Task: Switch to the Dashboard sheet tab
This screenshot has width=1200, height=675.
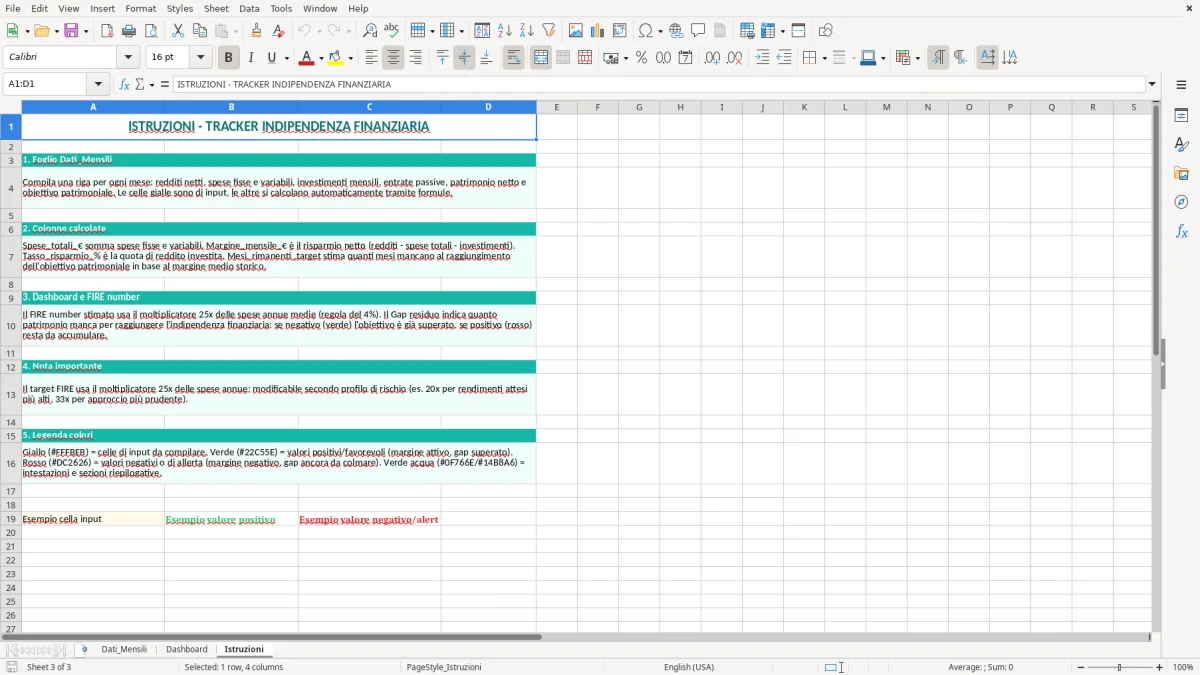Action: click(187, 649)
